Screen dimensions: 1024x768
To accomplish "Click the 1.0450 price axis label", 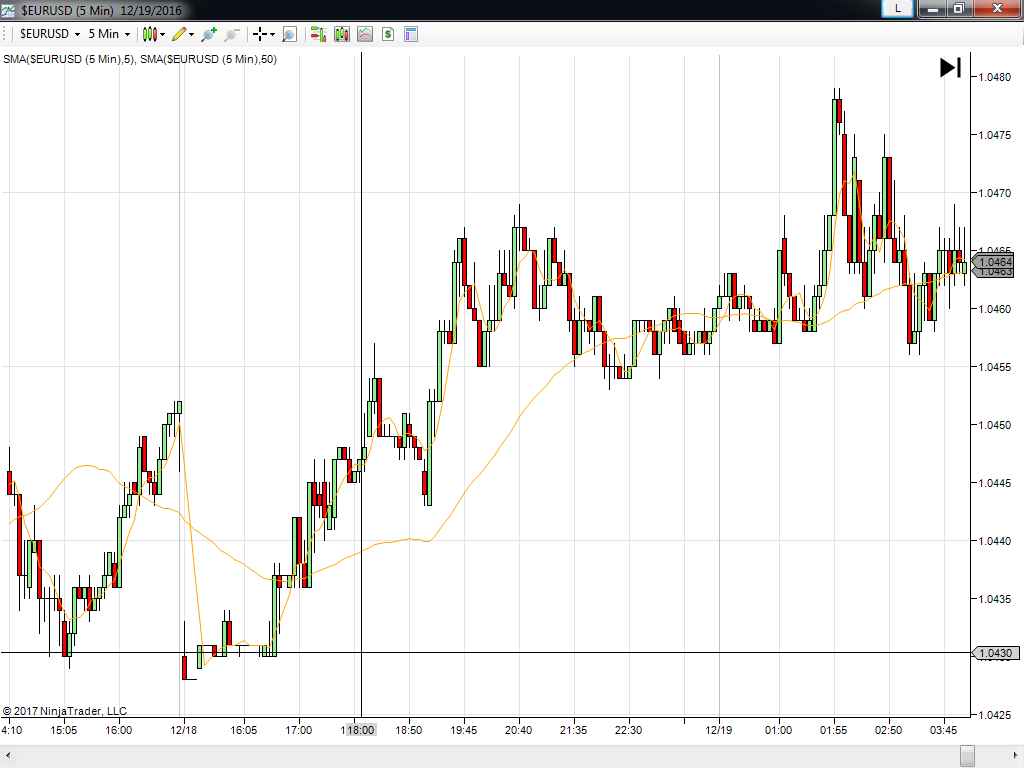I will (x=995, y=425).
